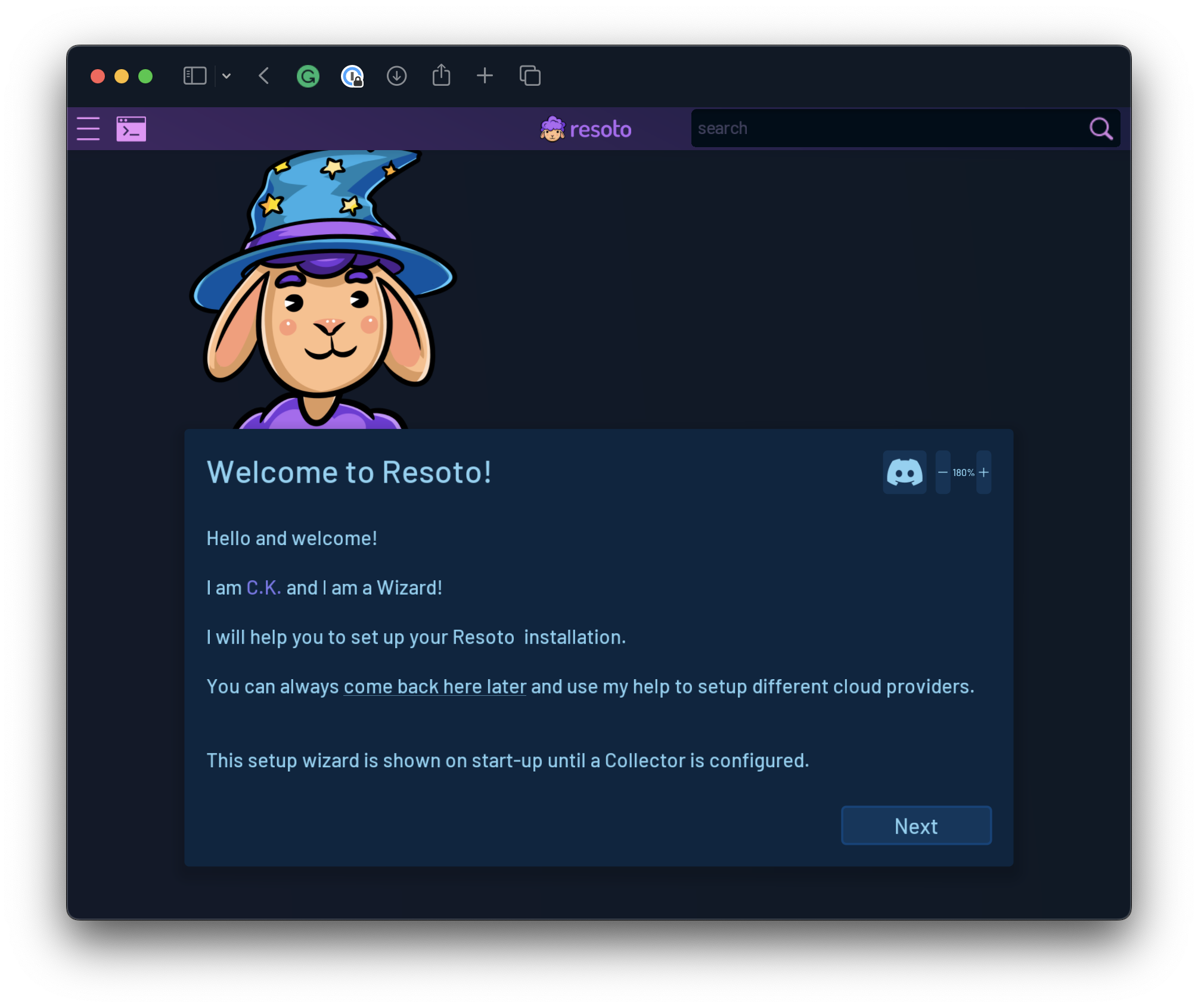
Task: Click the 'Welcome to Resoto!' heading
Action: (x=349, y=472)
